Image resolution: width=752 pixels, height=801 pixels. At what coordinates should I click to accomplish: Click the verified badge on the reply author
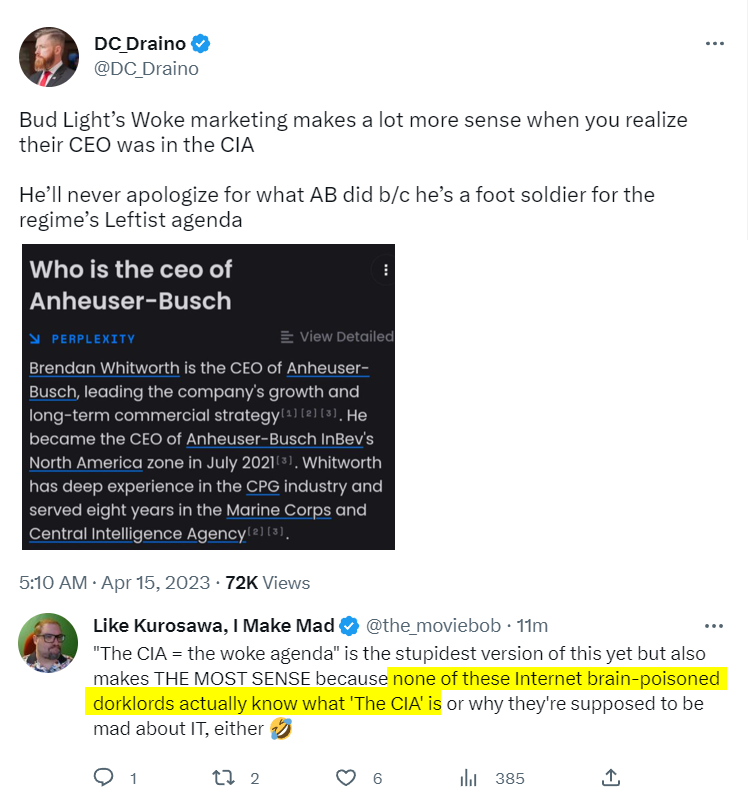[x=349, y=627]
